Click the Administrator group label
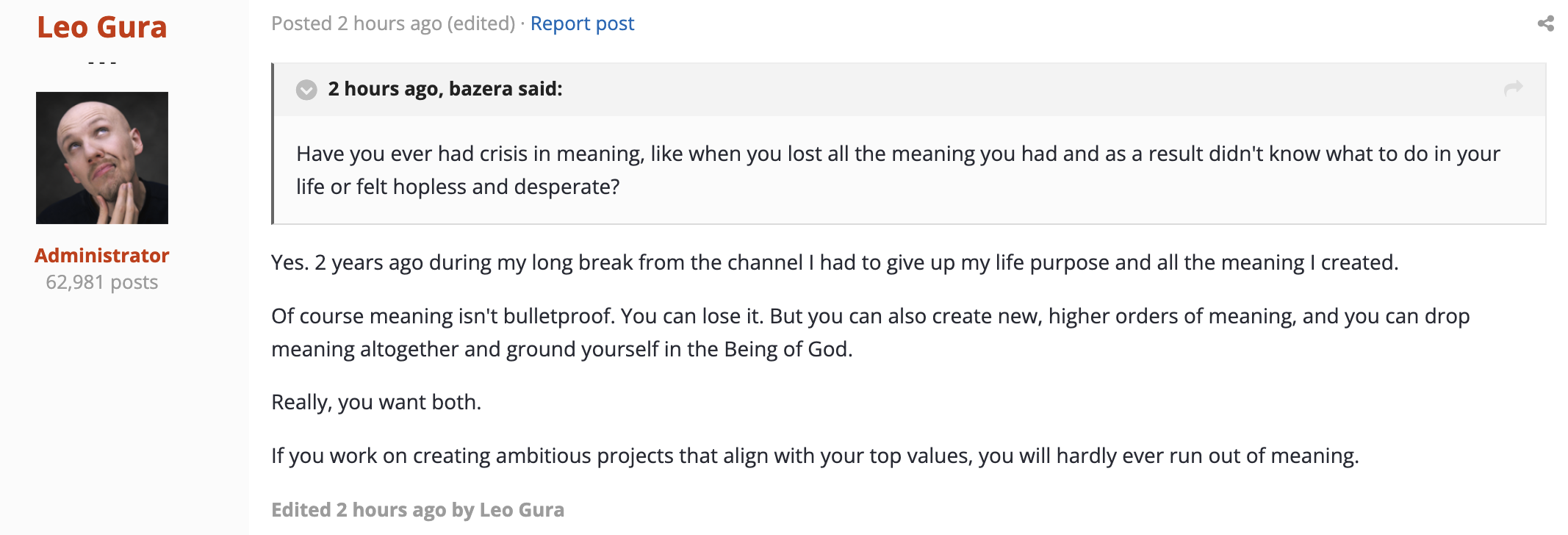Viewport: 1568px width, 535px height. click(102, 255)
